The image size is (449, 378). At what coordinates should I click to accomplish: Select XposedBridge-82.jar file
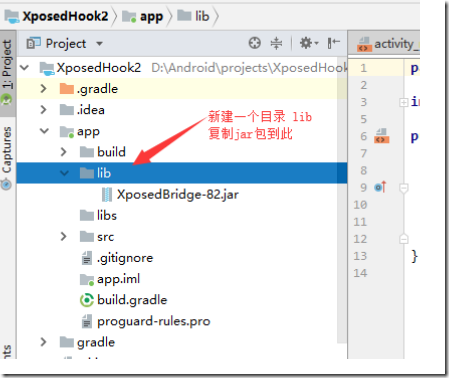click(182, 194)
